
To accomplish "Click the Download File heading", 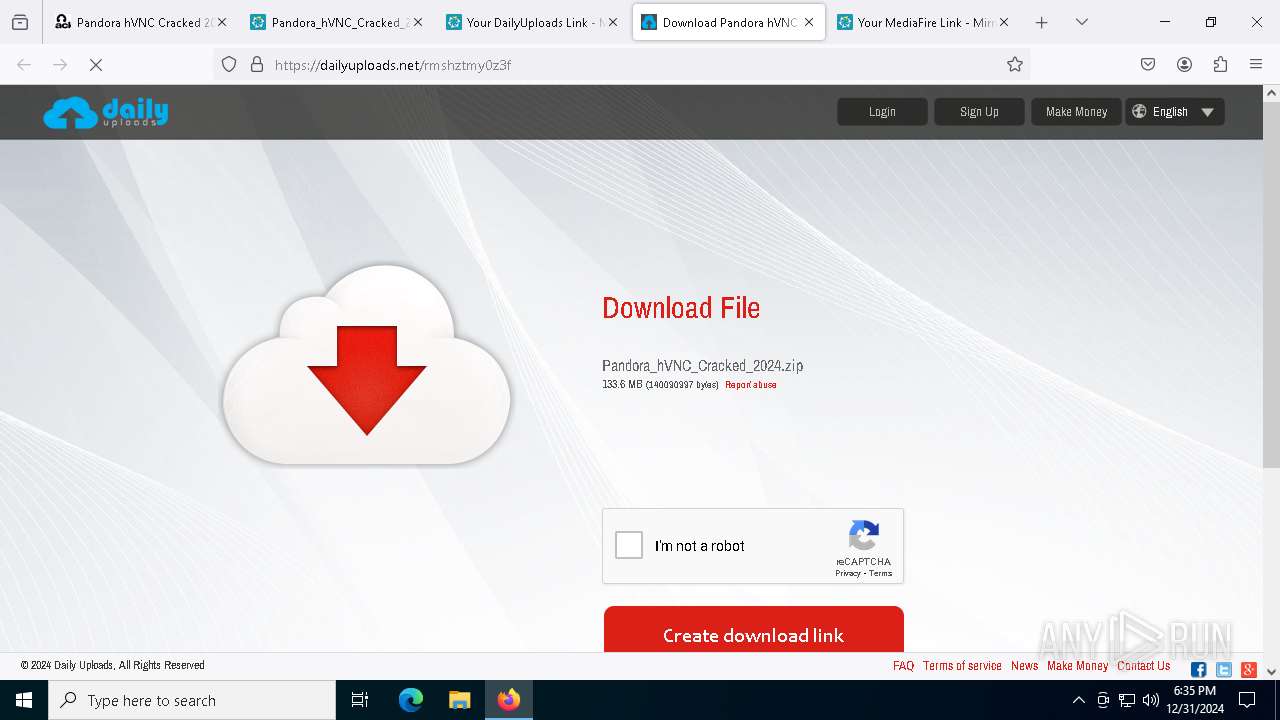I will point(681,308).
